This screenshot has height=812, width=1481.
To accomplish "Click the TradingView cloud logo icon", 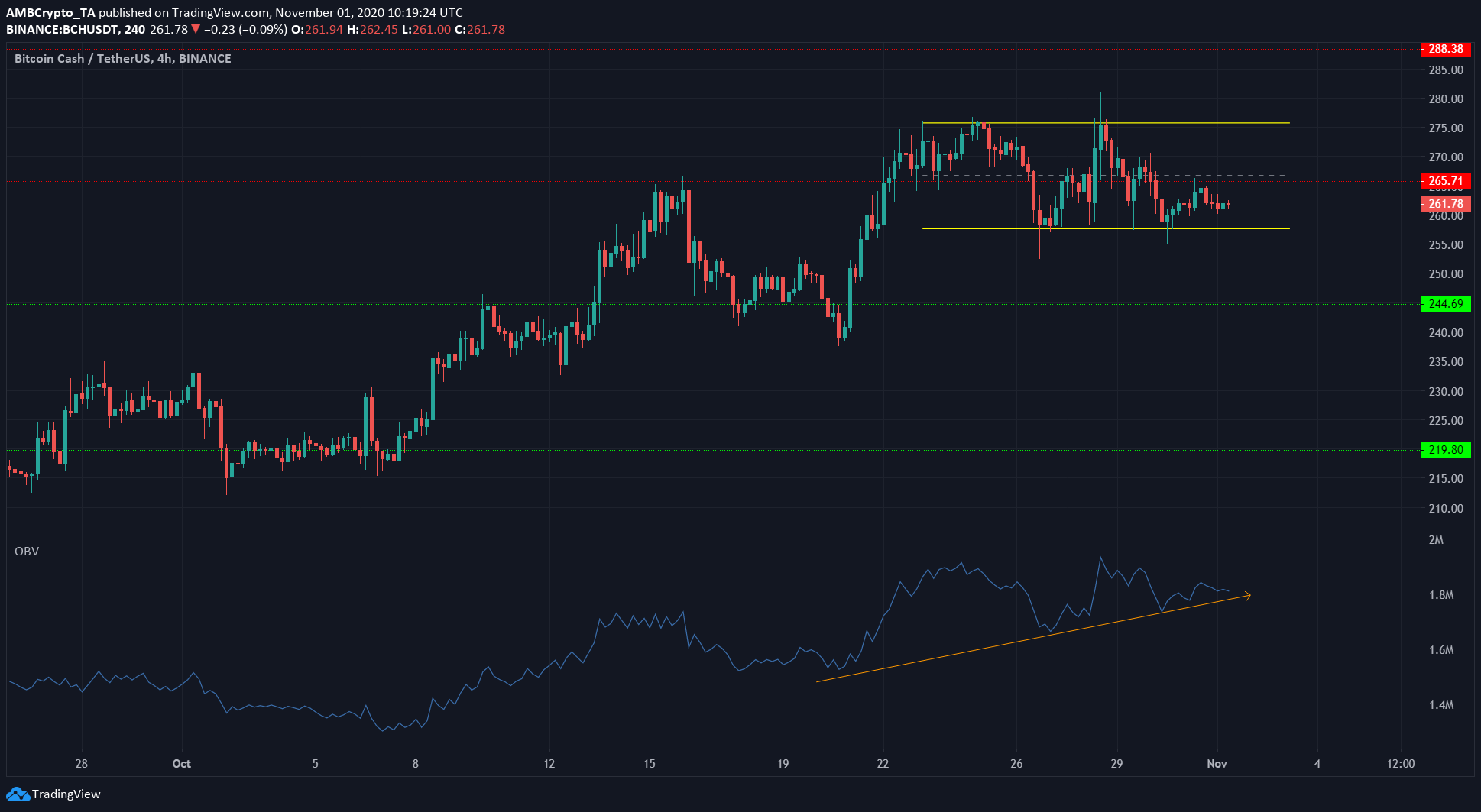I will (x=18, y=794).
